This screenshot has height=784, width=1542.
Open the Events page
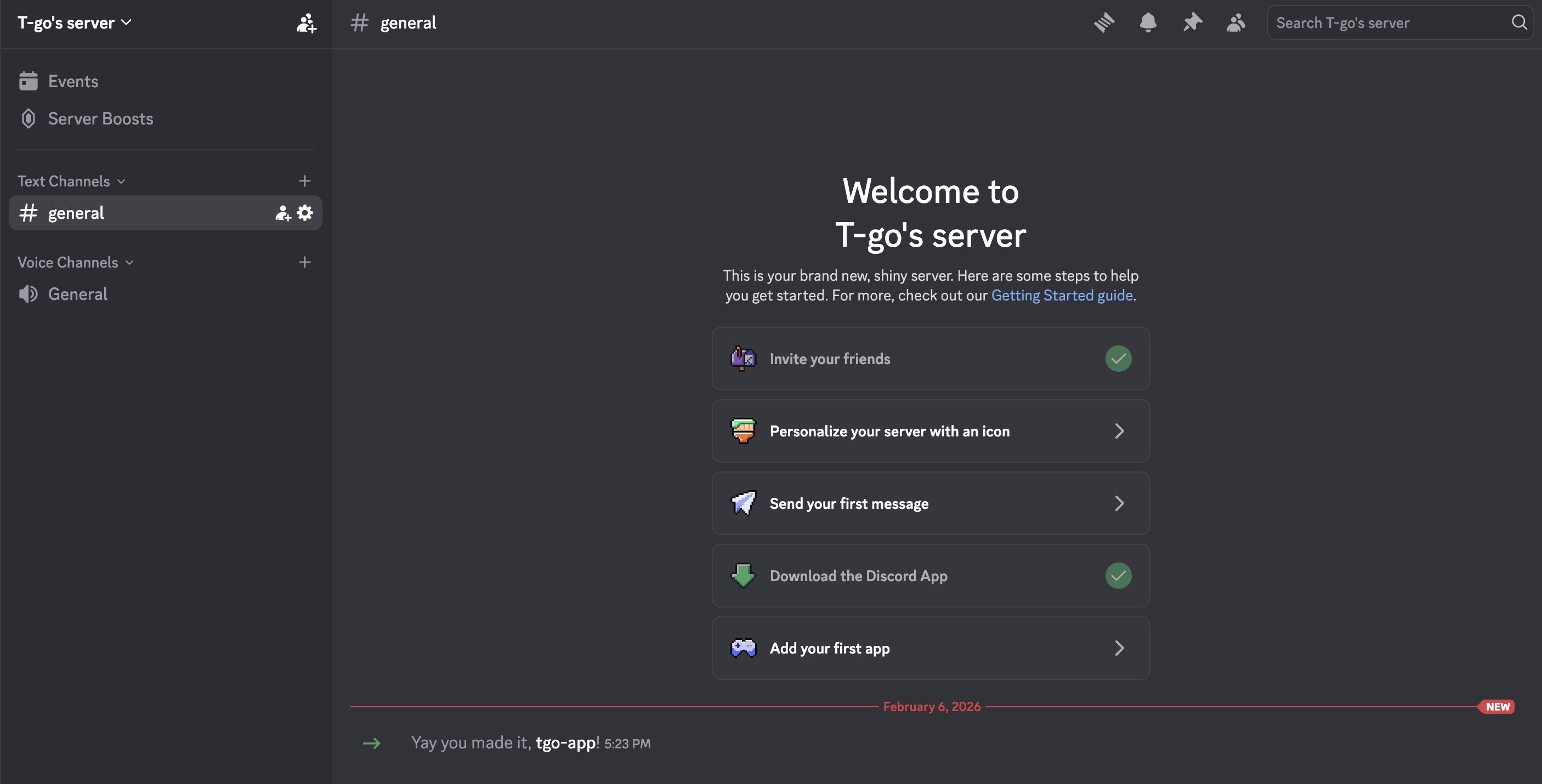[73, 81]
